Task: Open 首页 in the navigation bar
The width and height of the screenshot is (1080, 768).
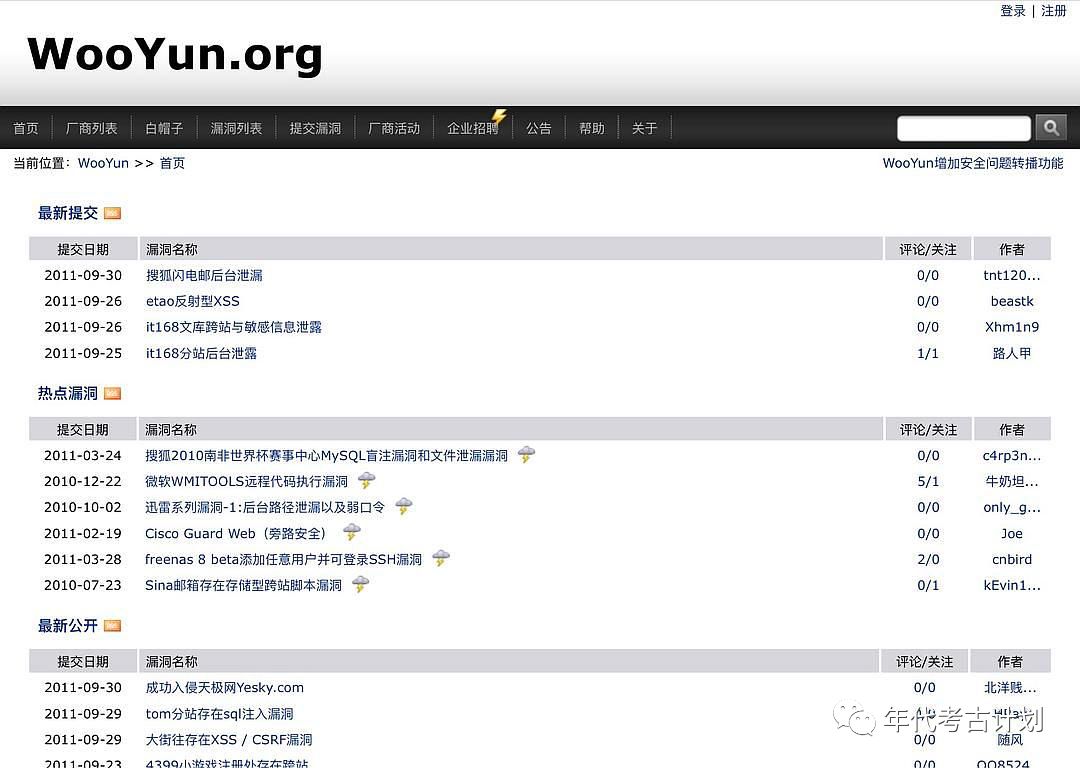Action: coord(26,128)
